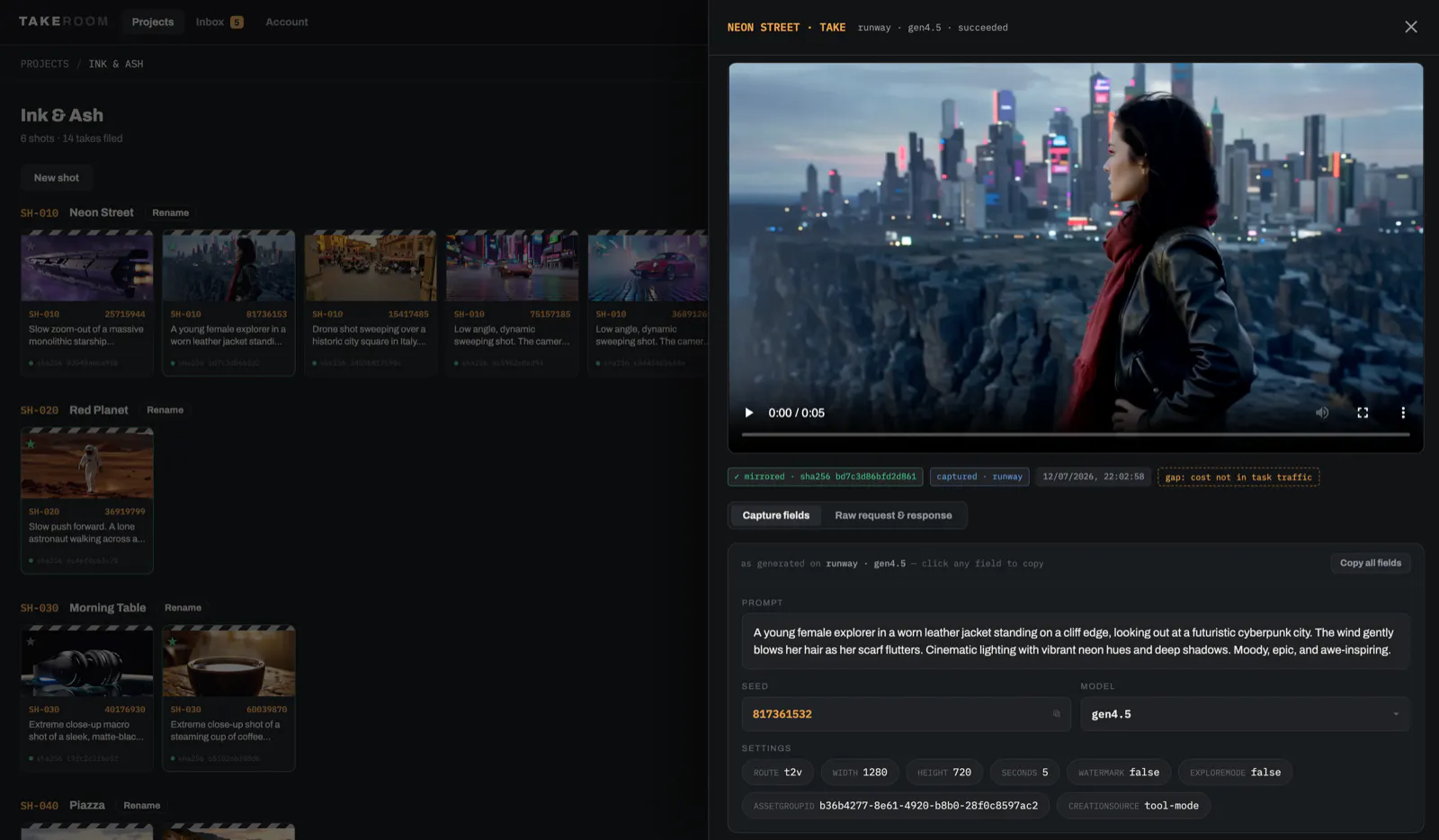Copy the CREATIONSOURCE tool-mode chip

(x=1133, y=806)
